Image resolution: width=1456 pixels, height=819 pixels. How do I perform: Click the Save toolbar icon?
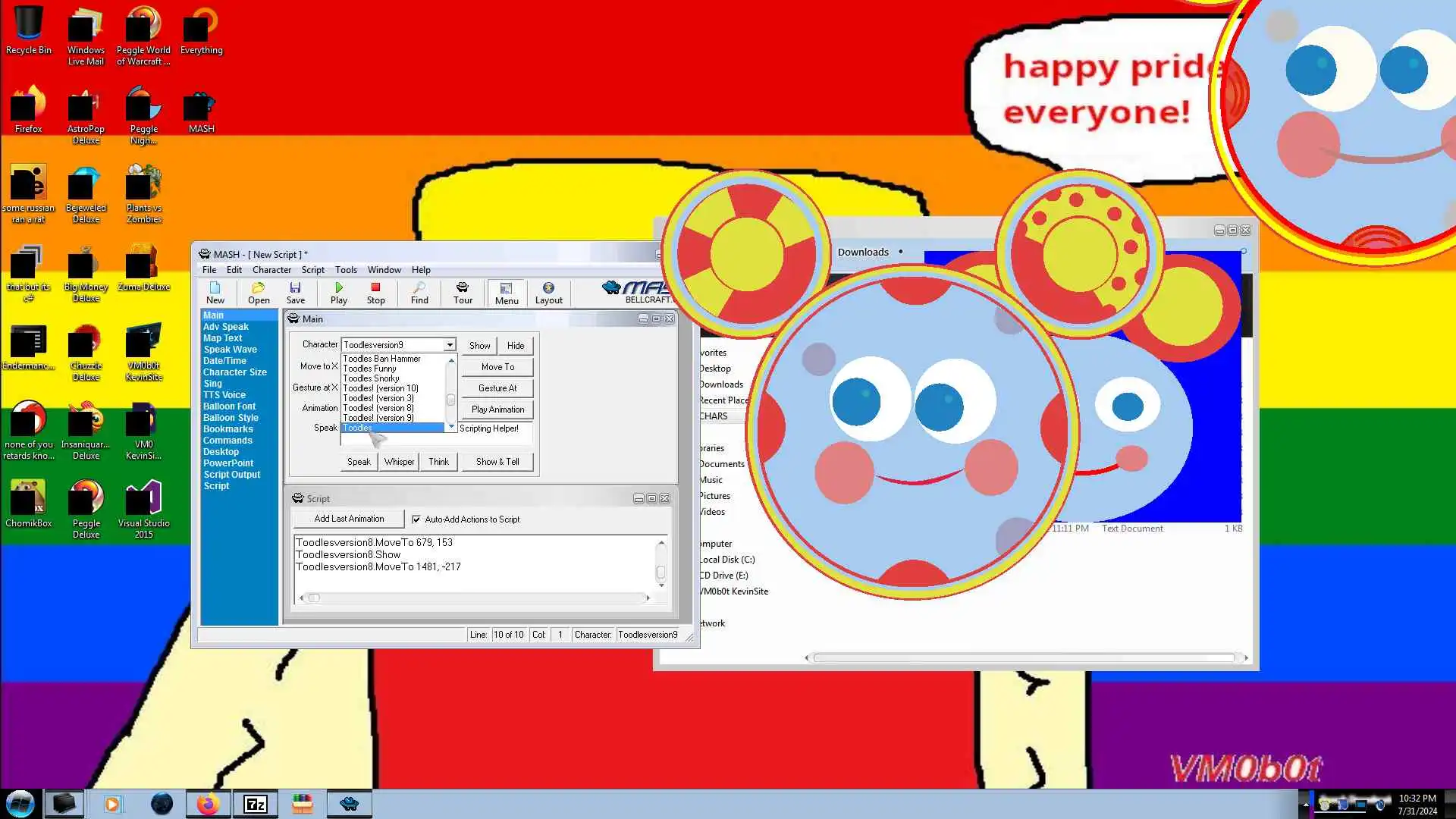click(296, 292)
